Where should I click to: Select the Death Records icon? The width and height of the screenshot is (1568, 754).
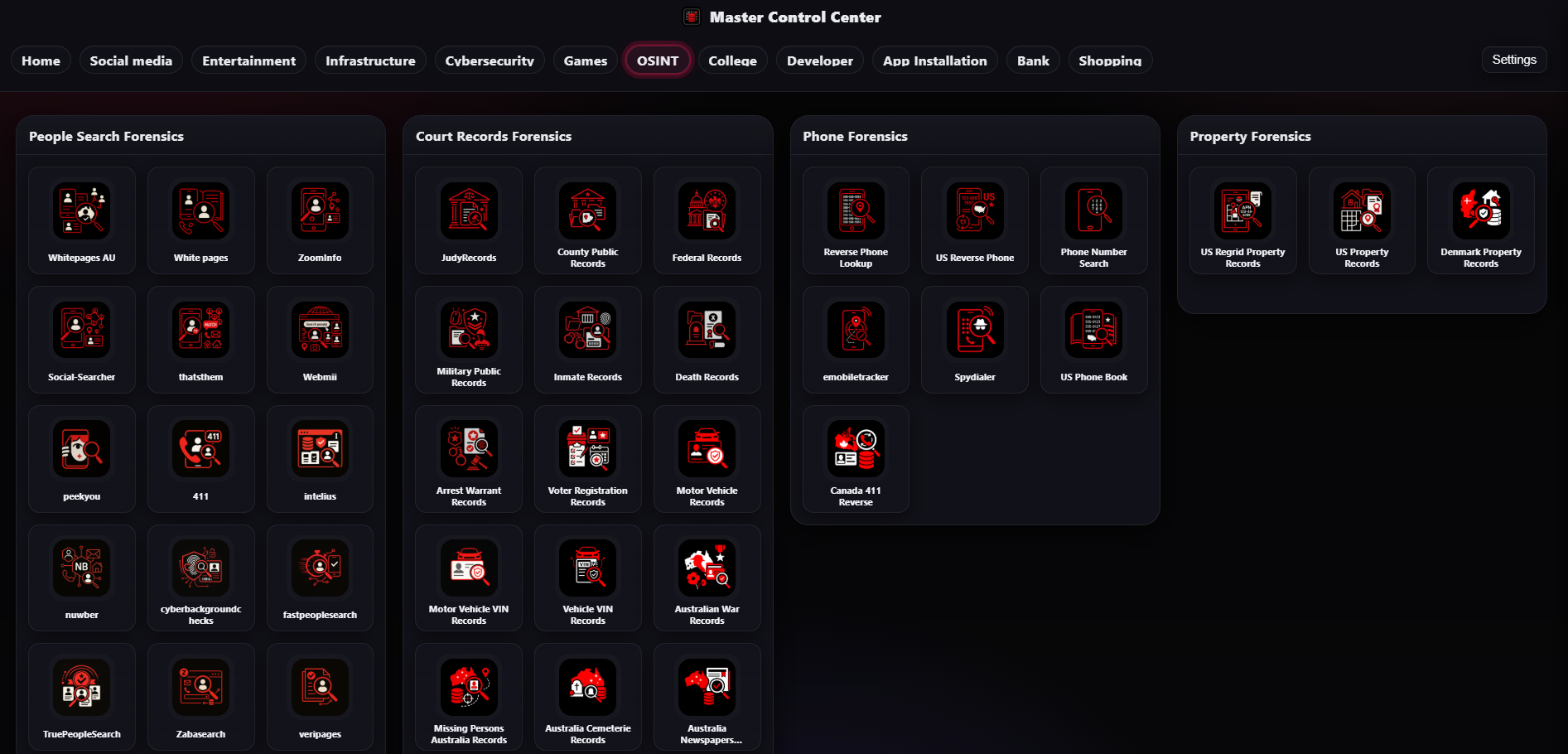coord(707,339)
